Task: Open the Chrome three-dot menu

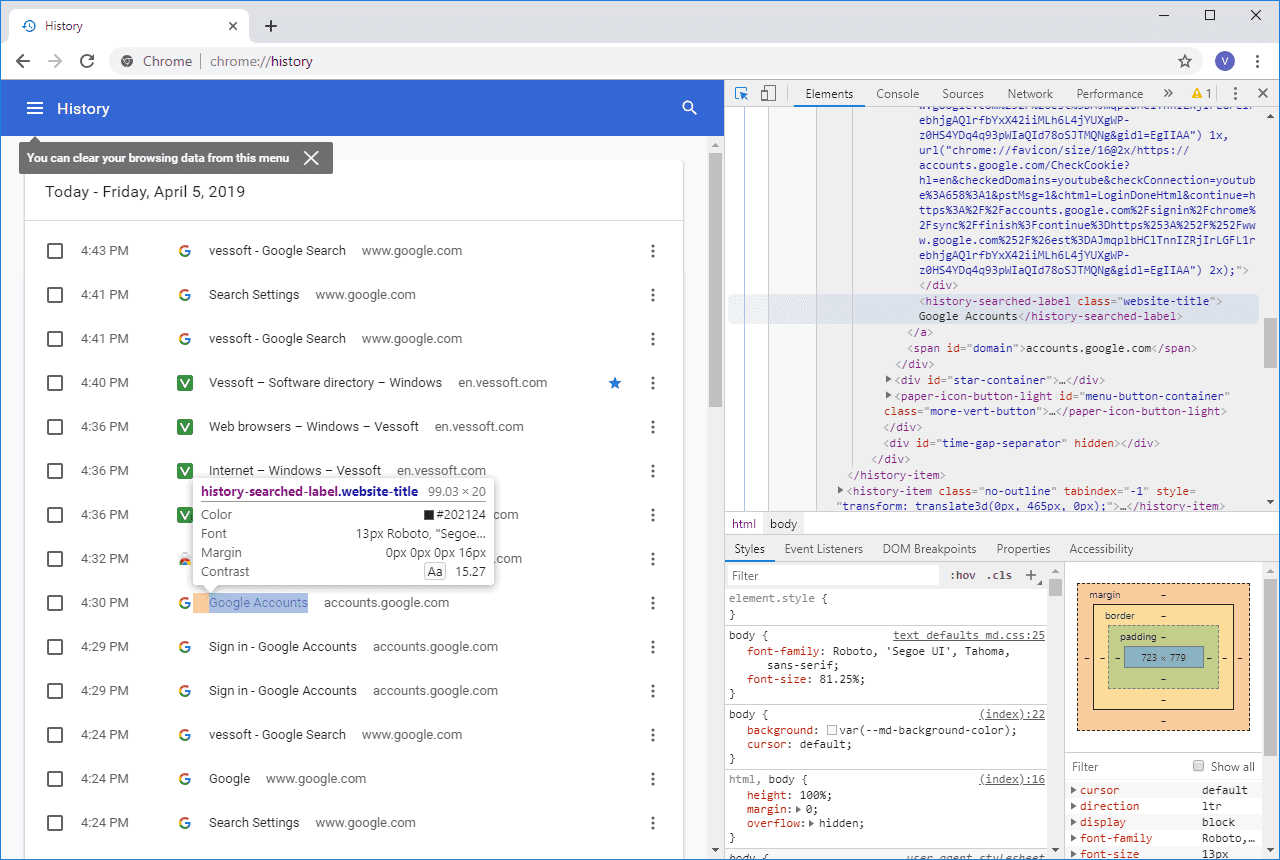Action: point(1258,61)
